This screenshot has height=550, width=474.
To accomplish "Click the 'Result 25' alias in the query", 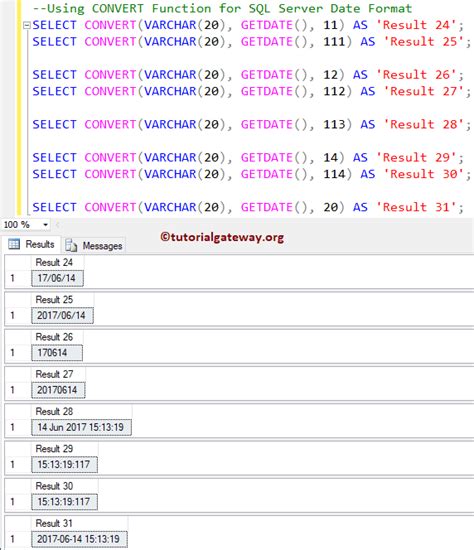I will click(x=424, y=41).
